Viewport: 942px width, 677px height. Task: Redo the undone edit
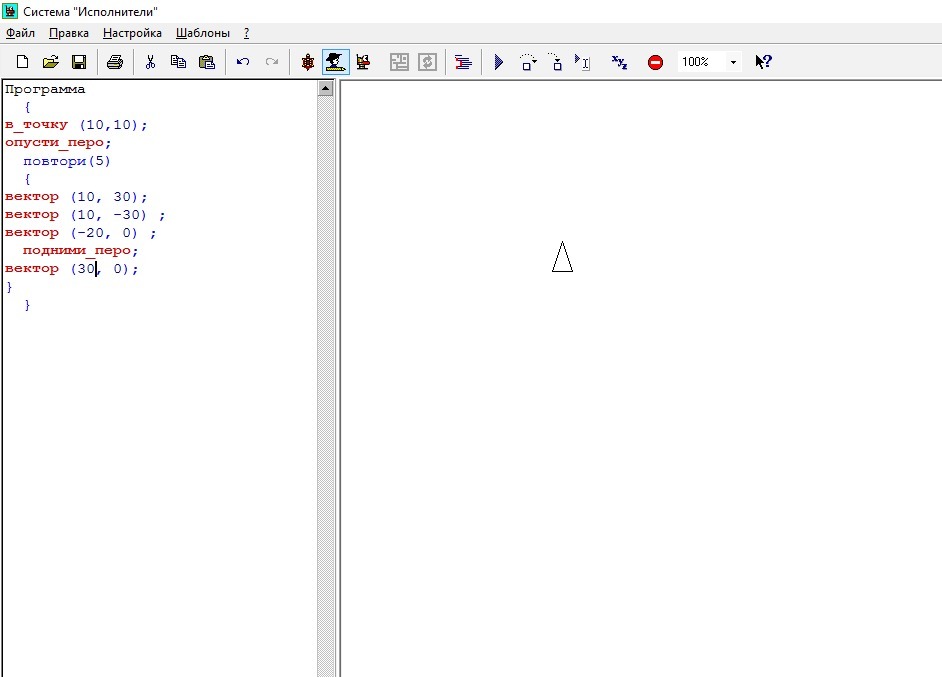272,62
